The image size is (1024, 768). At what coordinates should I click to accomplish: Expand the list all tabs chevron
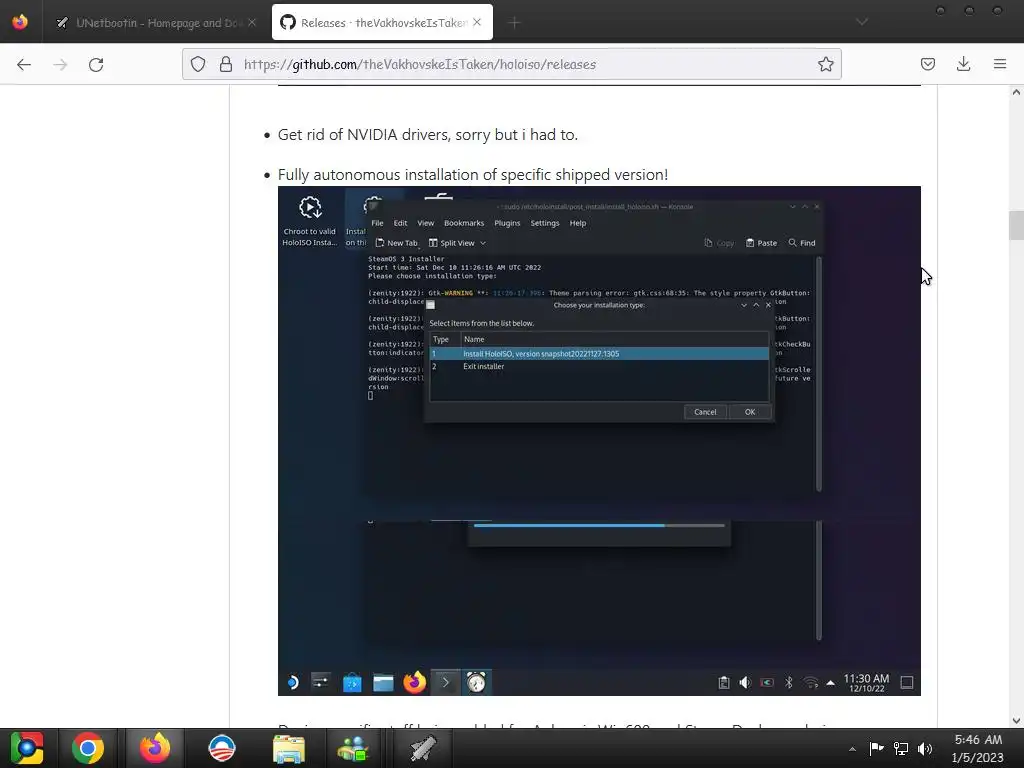tap(862, 22)
